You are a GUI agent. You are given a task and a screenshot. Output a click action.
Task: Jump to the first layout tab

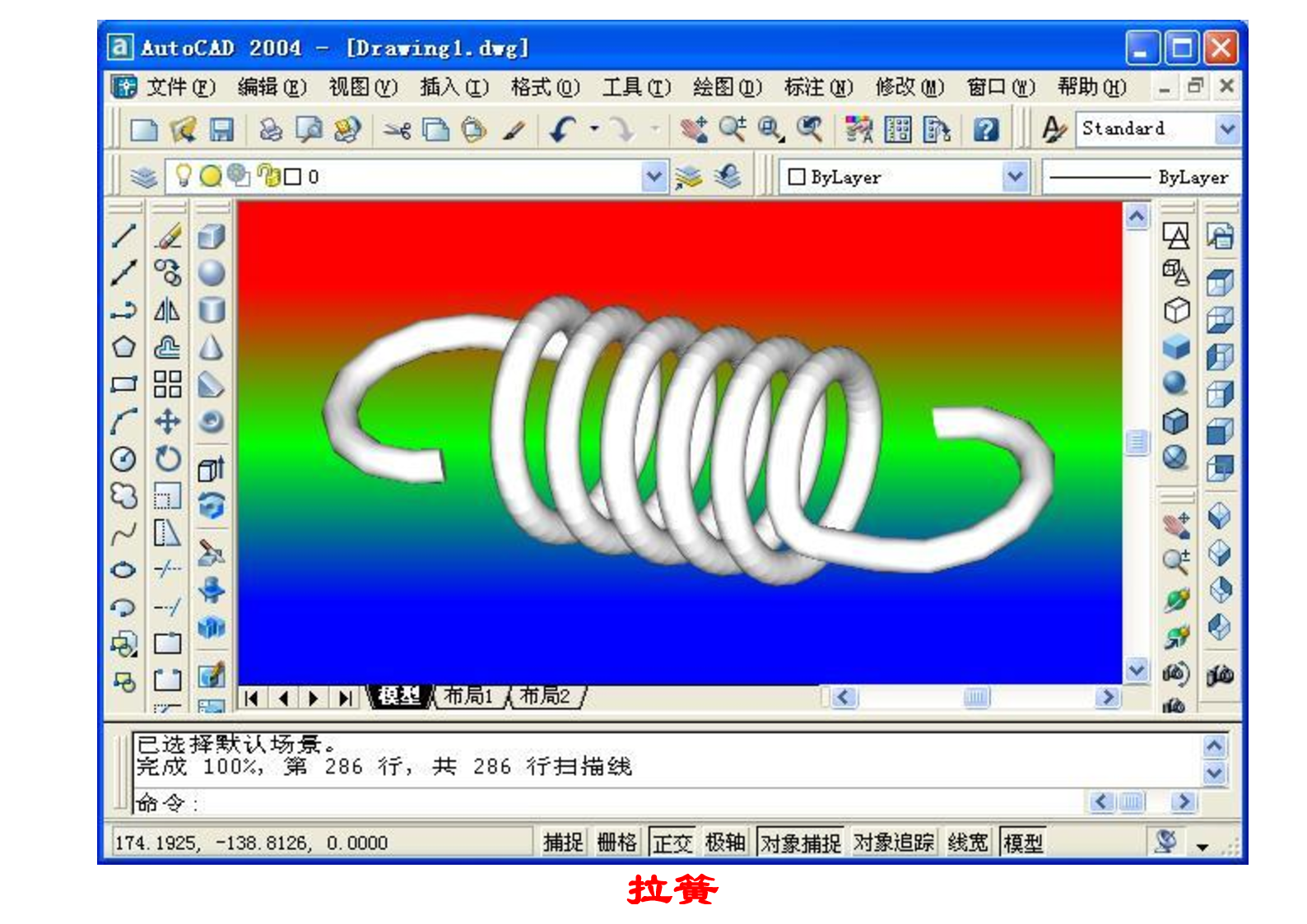(x=252, y=699)
